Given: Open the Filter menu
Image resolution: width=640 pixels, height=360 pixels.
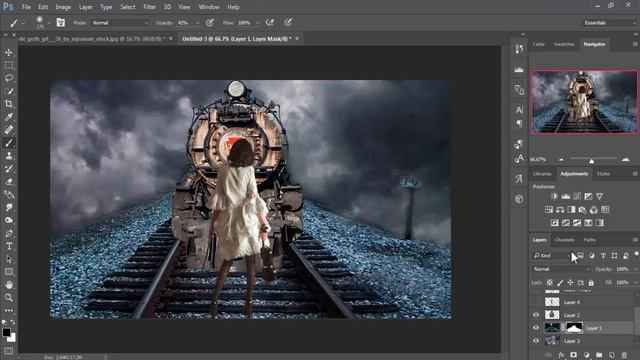Looking at the screenshot, I should coord(149,7).
